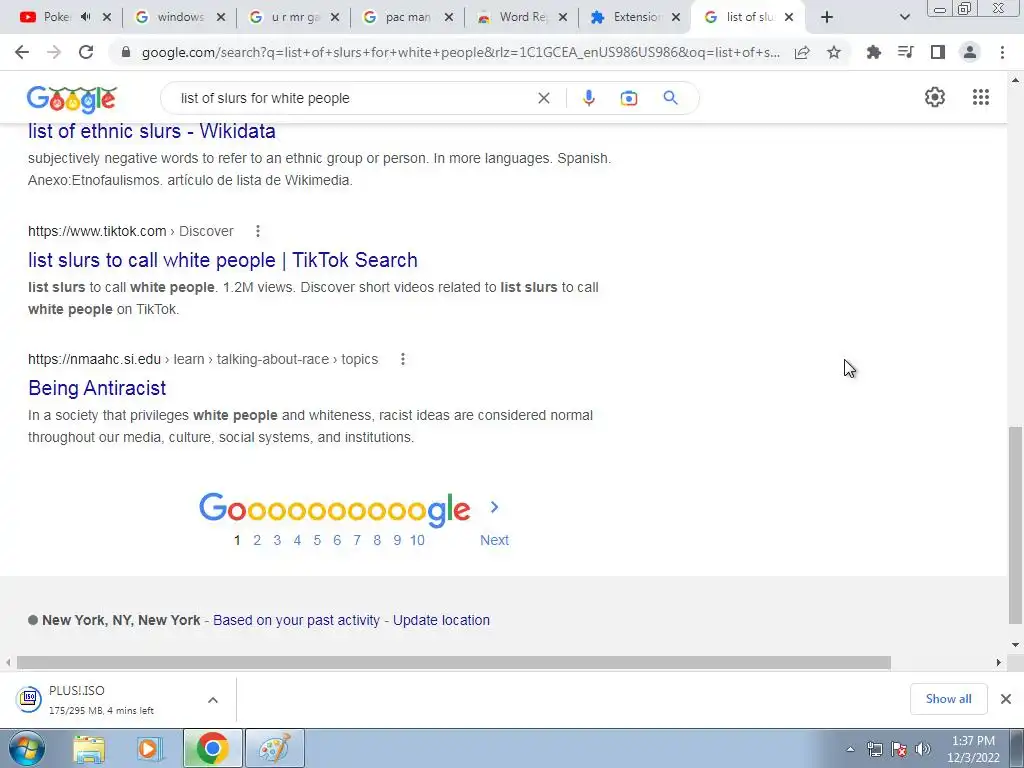Clear the search box text
Screen dimensions: 1024x768
tap(543, 98)
